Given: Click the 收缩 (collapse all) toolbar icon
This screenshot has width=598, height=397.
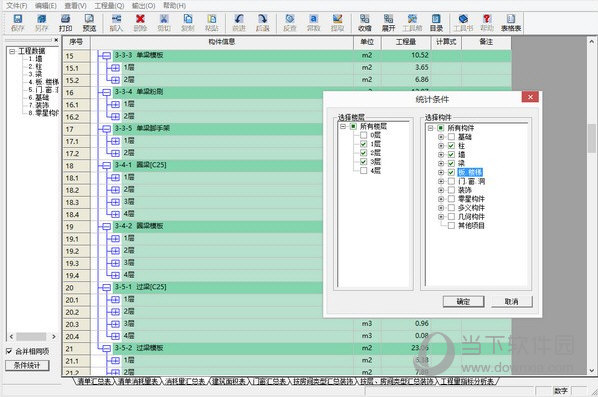Looking at the screenshot, I should 365,23.
